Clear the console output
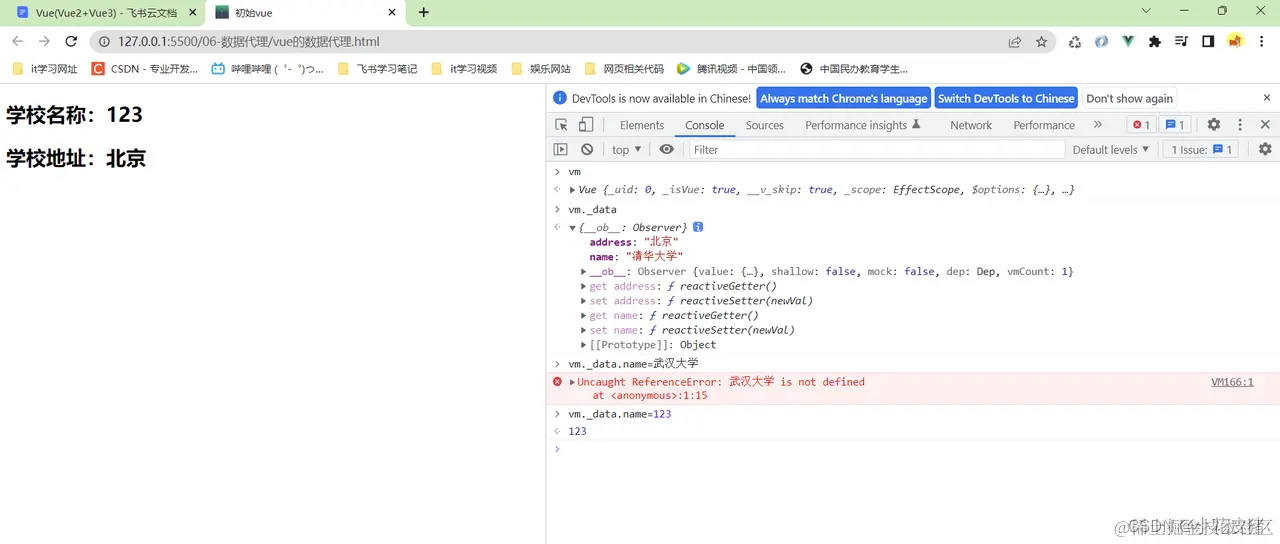Screen dimensions: 1280x544 pos(587,149)
